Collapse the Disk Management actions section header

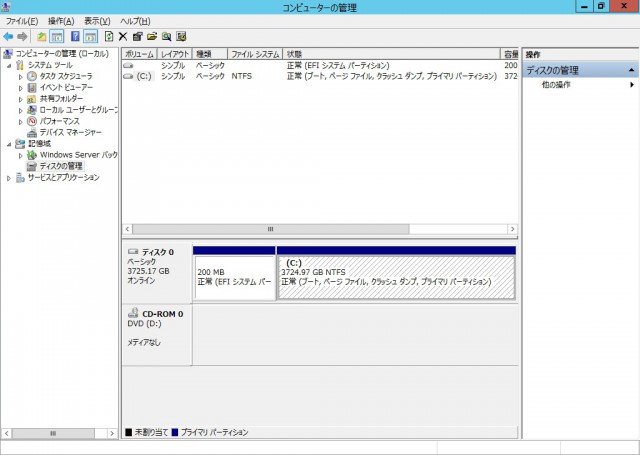tap(631, 71)
